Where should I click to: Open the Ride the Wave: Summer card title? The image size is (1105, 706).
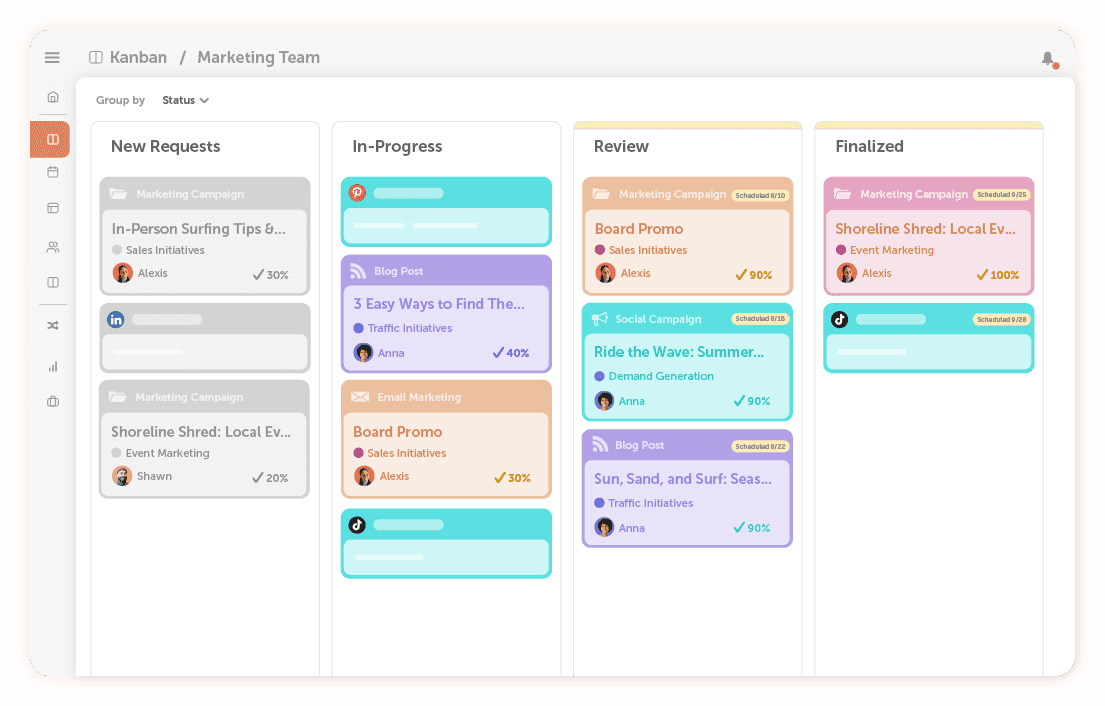coord(678,351)
